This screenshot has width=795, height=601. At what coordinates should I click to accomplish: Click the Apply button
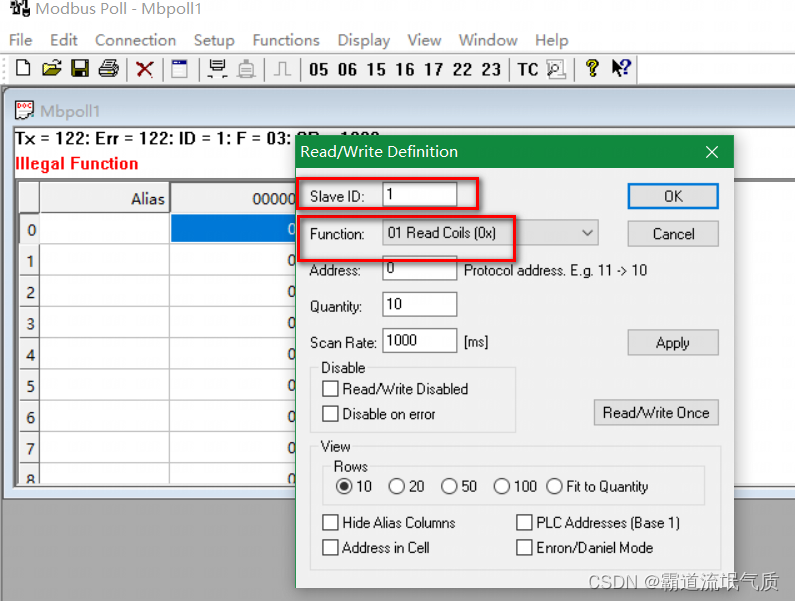pyautogui.click(x=673, y=343)
